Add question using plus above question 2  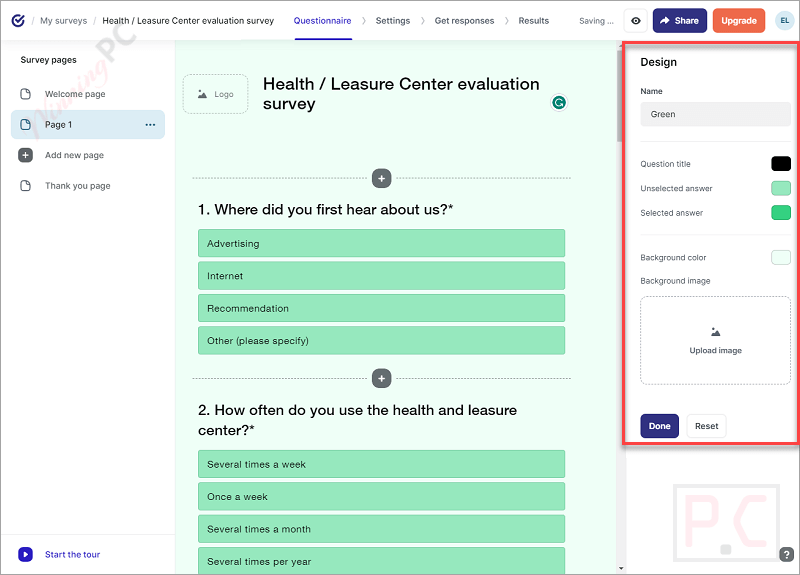tap(382, 379)
